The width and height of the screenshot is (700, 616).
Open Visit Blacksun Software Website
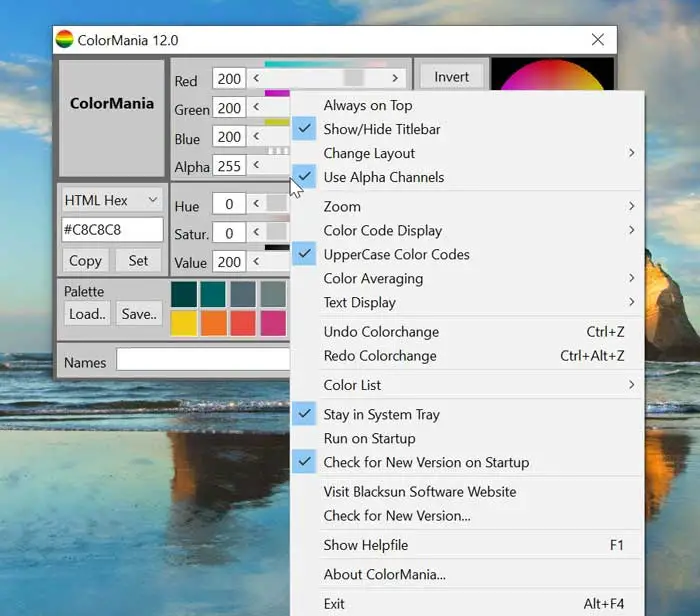coord(467,491)
